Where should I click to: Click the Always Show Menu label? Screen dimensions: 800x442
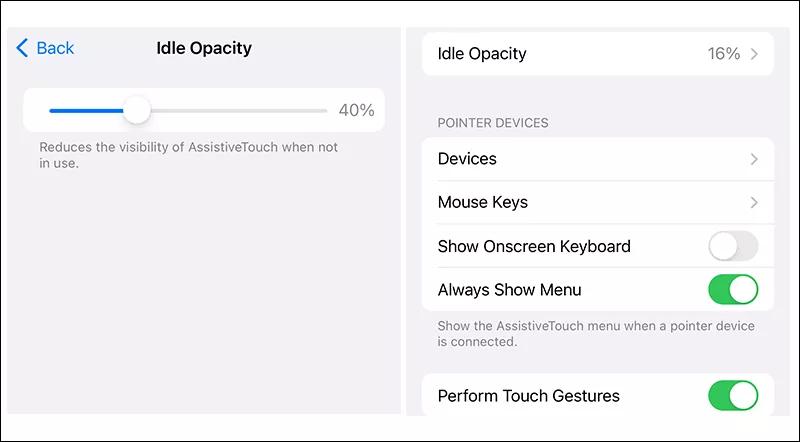tap(510, 290)
